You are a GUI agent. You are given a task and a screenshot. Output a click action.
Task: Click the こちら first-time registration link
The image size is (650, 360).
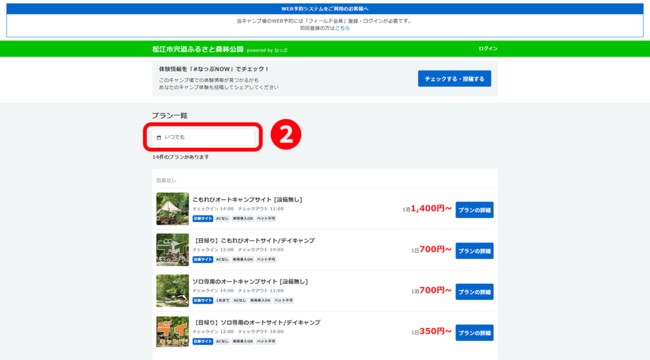[342, 28]
